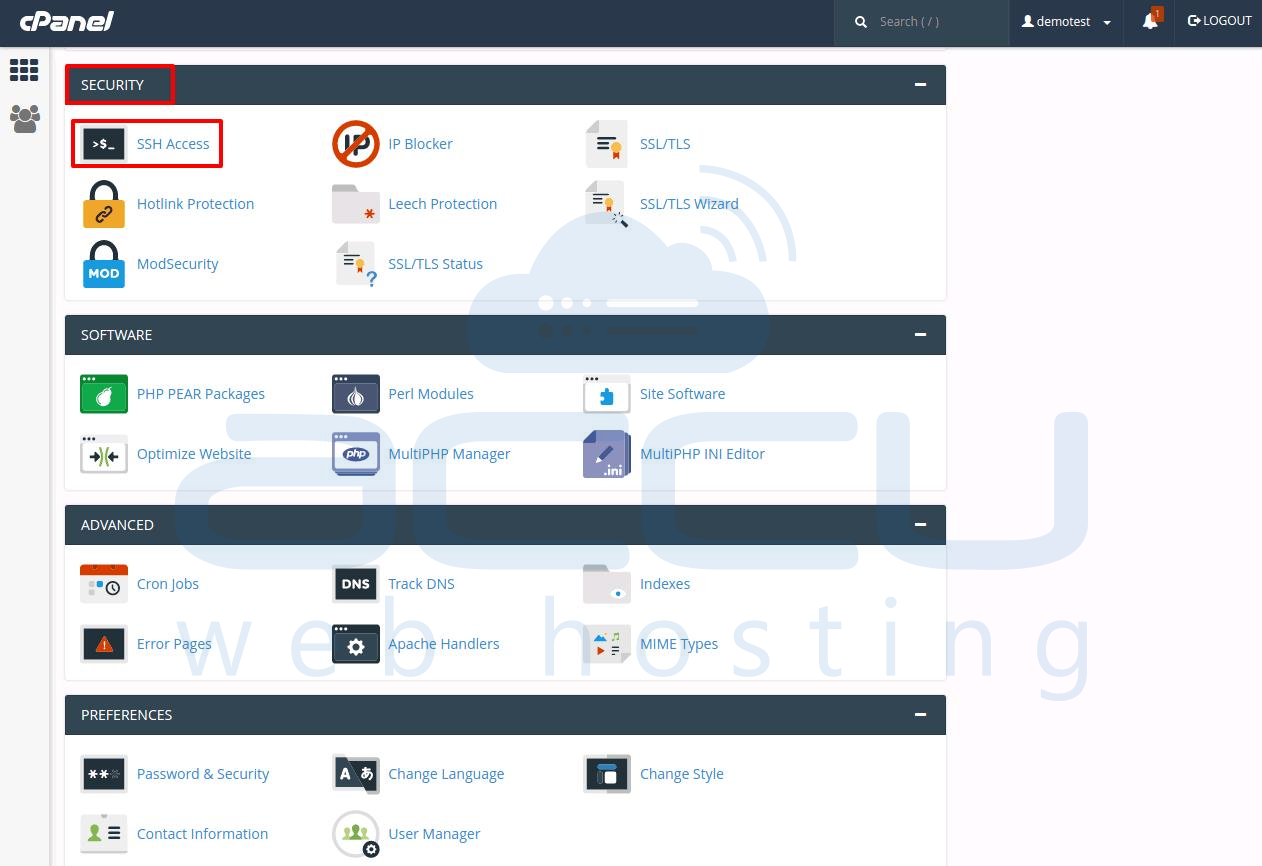This screenshot has height=866, width=1262.
Task: Collapse the Preferences section
Action: pyautogui.click(x=920, y=714)
